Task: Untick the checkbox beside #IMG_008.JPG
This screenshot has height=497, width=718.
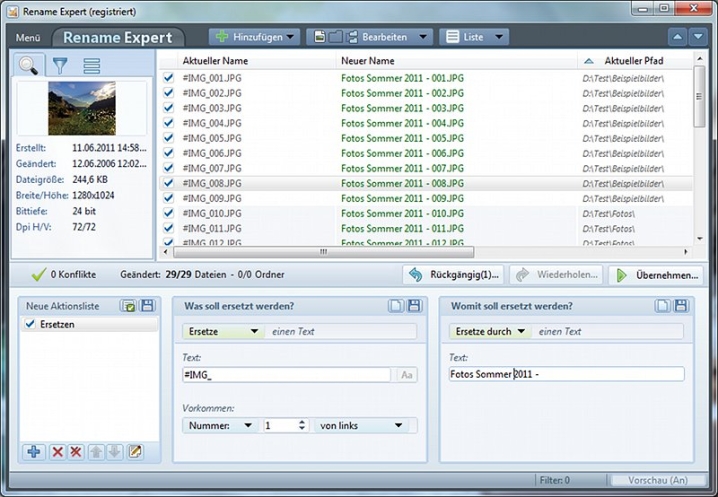Action: pos(168,184)
